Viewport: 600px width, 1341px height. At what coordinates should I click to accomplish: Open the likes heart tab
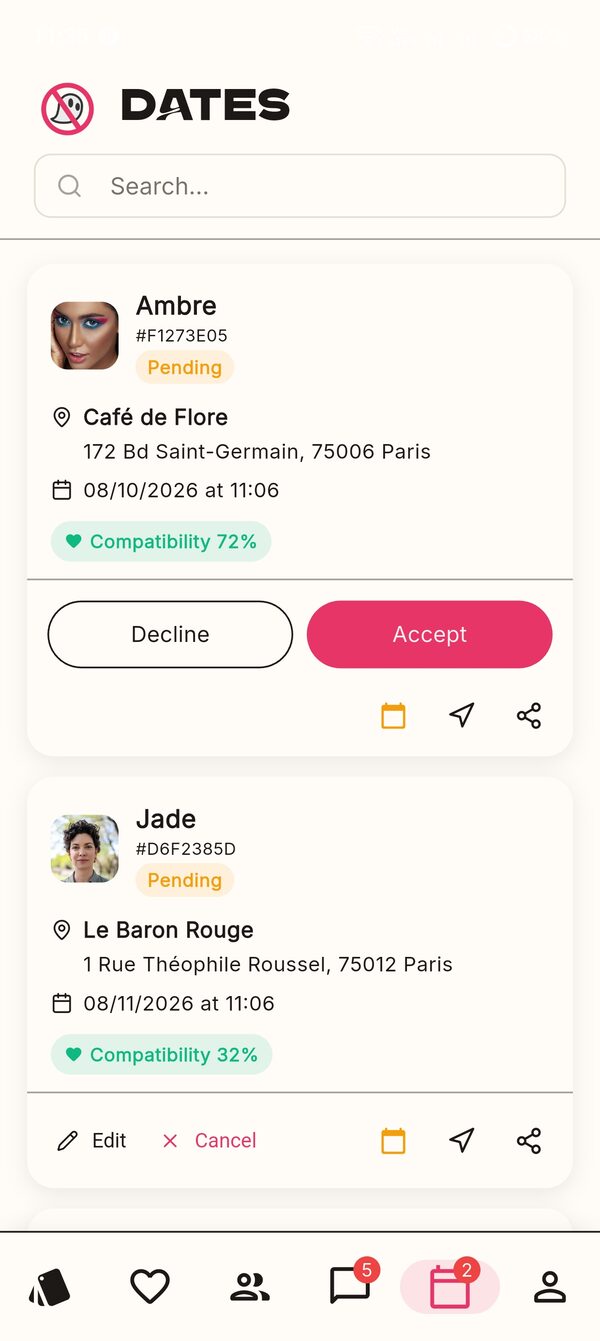150,1286
